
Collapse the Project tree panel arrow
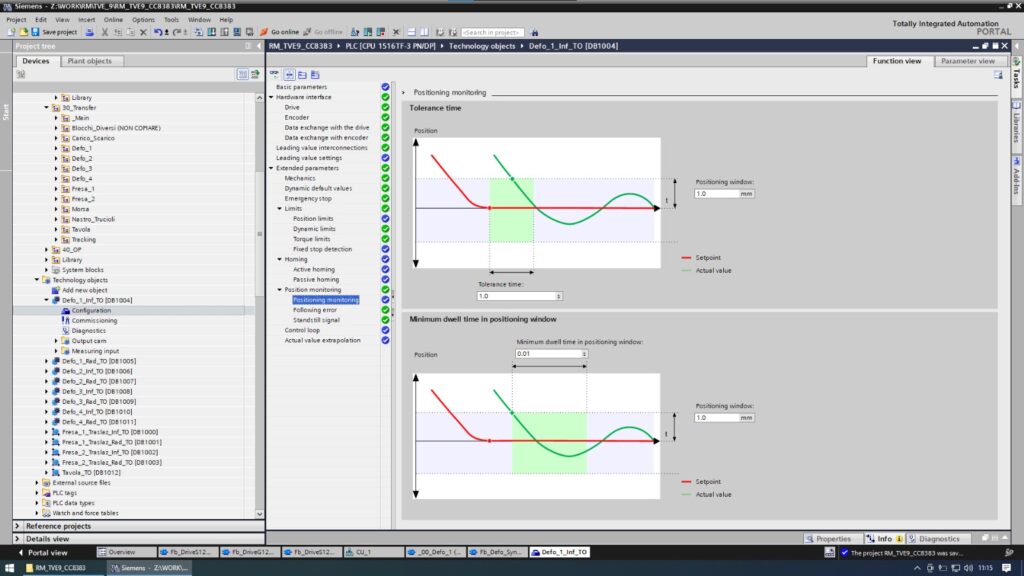tap(259, 46)
